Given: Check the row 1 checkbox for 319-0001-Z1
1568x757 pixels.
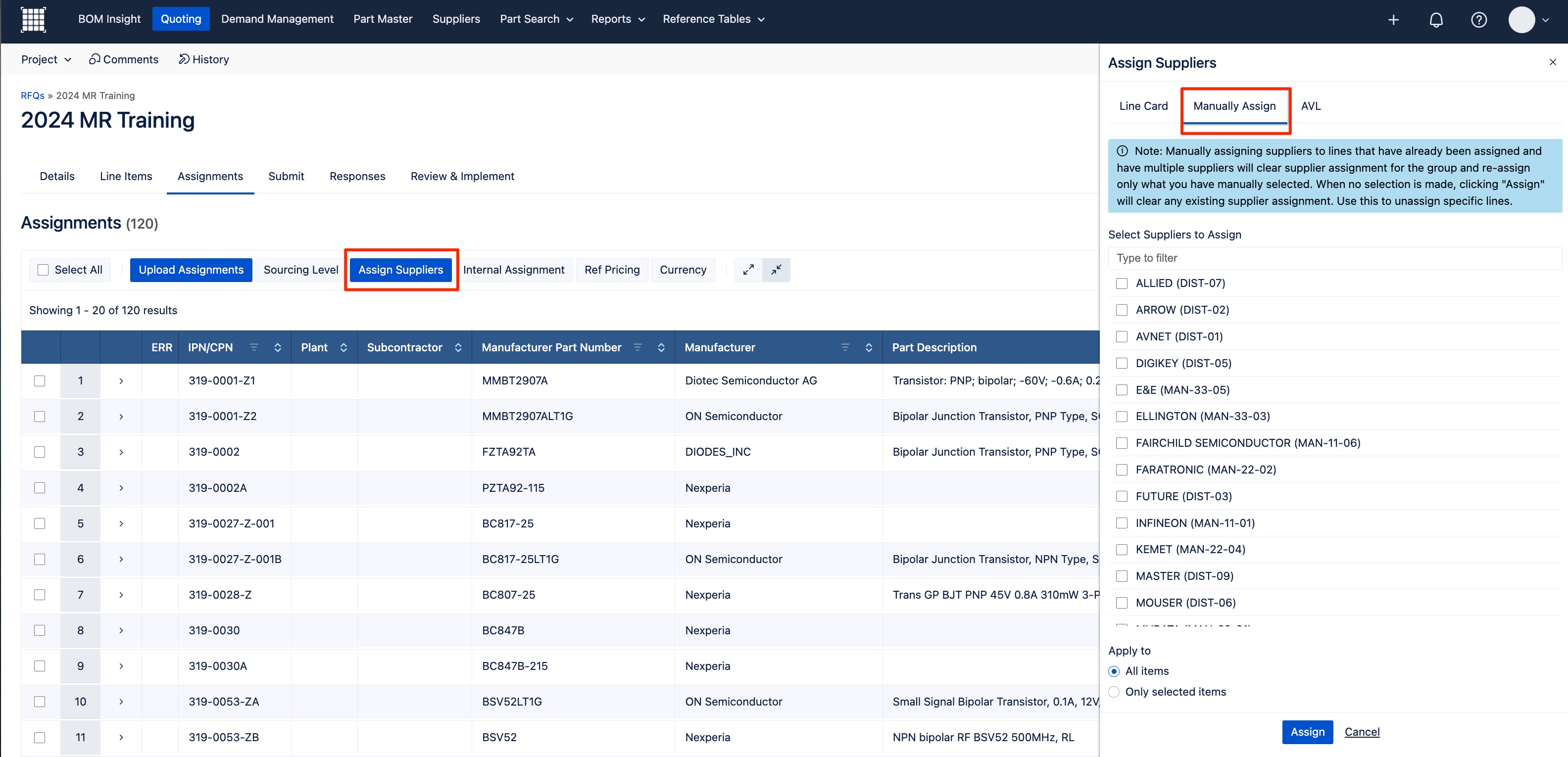Looking at the screenshot, I should click(x=40, y=381).
